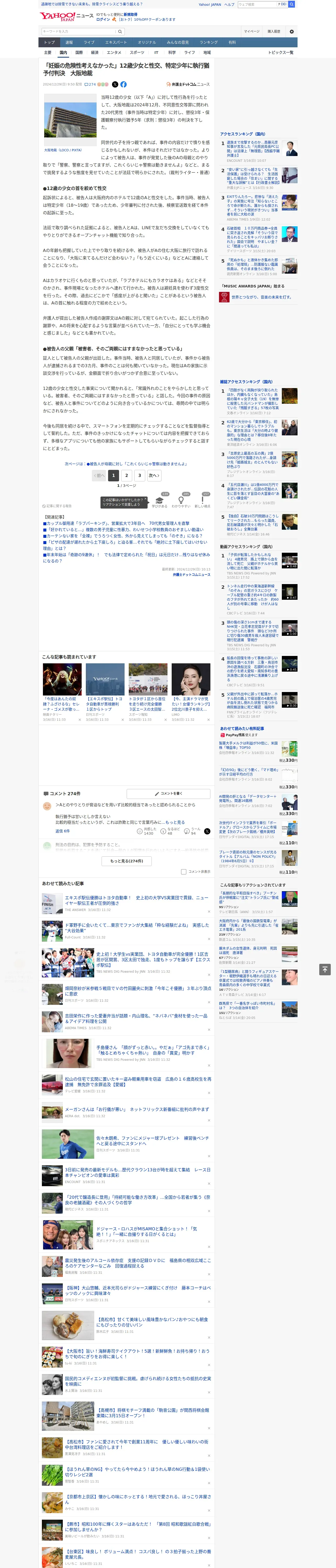Viewport: 336px width, 1568px height.
Task: Open the 国際 category
Action: 79,52
